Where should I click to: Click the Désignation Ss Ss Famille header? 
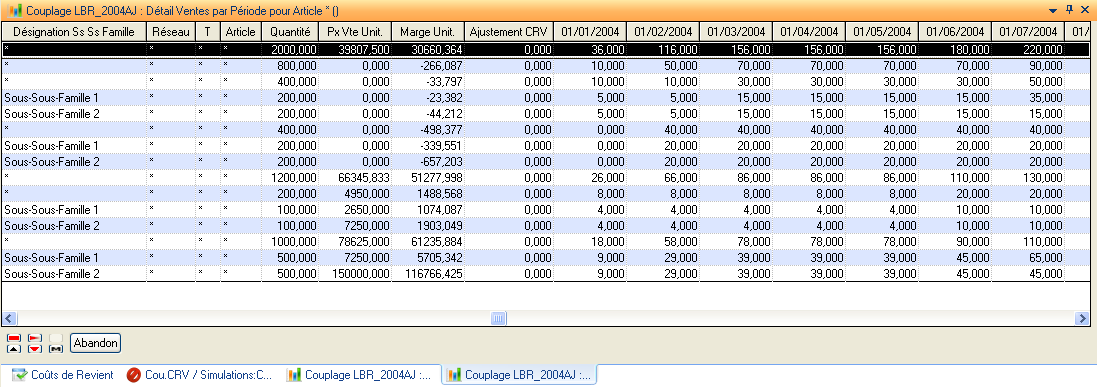(73, 31)
